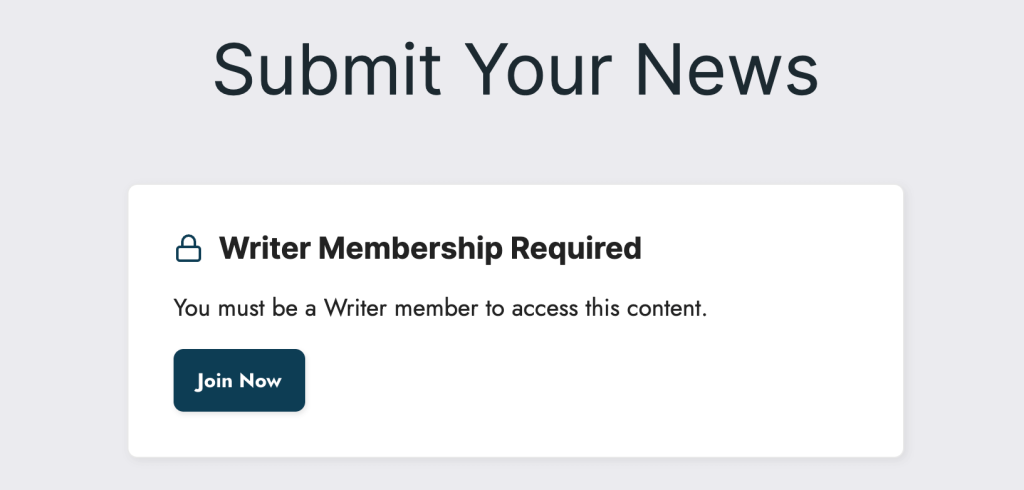The height and width of the screenshot is (490, 1024).
Task: Click the Writer Membership Required heading
Action: coord(430,248)
